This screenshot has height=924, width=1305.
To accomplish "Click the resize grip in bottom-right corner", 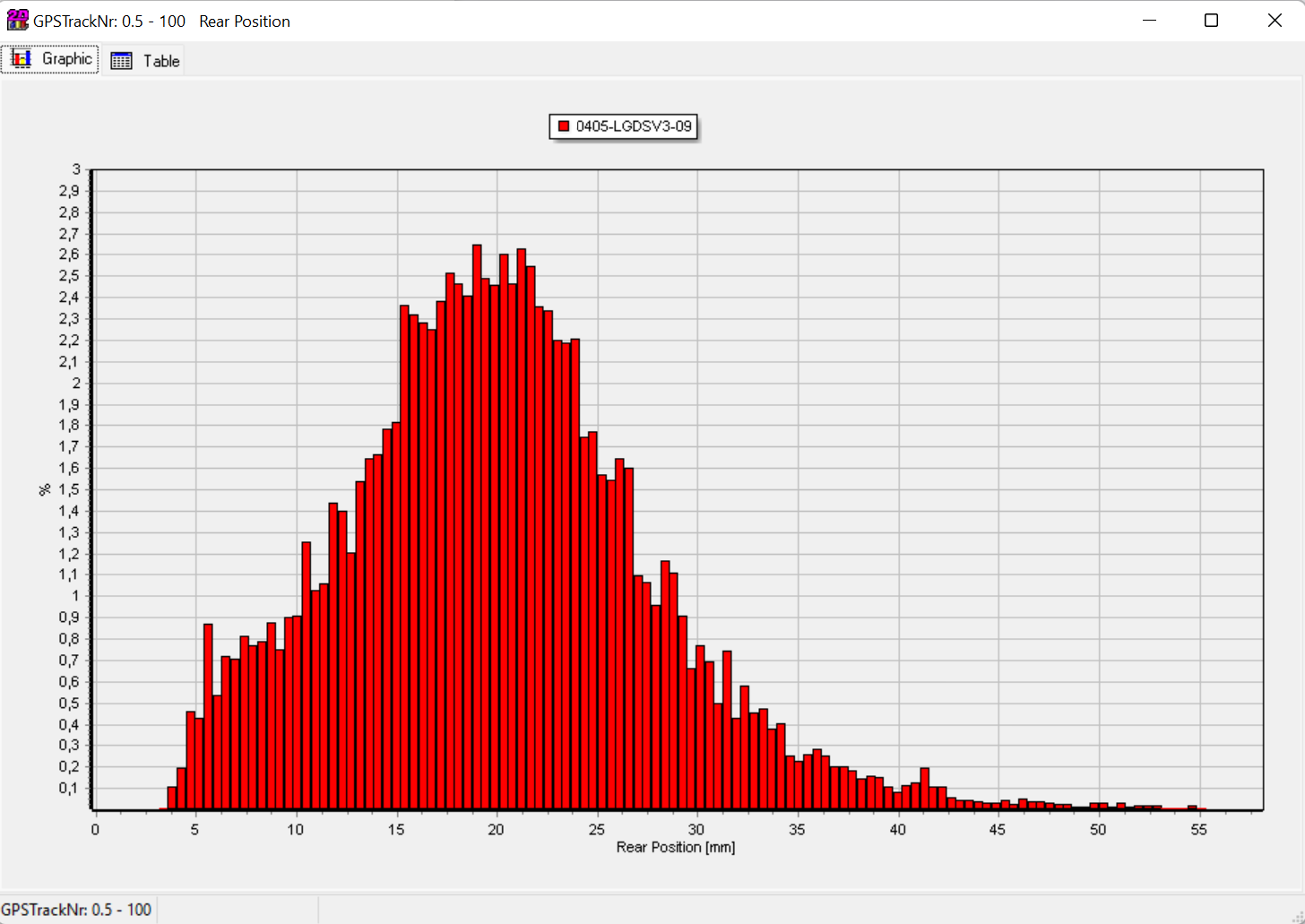I will [x=1296, y=915].
